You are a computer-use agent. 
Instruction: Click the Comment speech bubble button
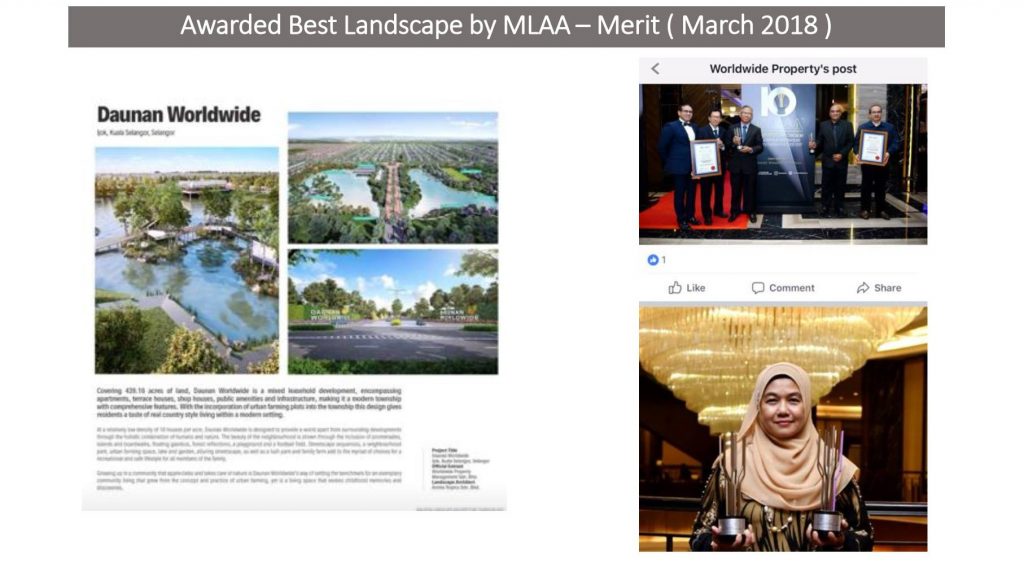782,288
